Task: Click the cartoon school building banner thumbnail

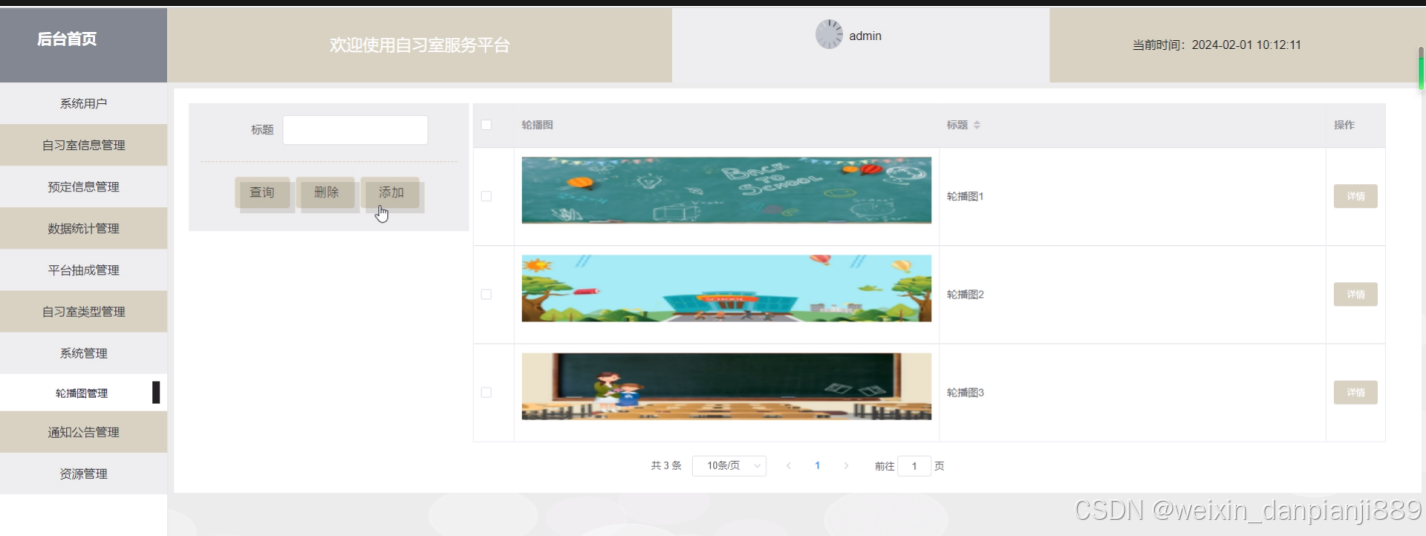Action: point(726,288)
